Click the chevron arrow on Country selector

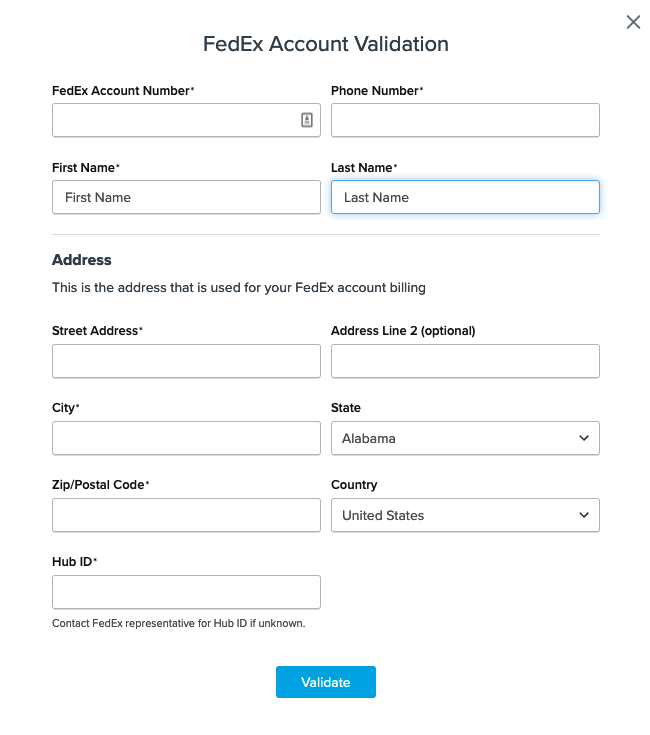click(x=584, y=515)
